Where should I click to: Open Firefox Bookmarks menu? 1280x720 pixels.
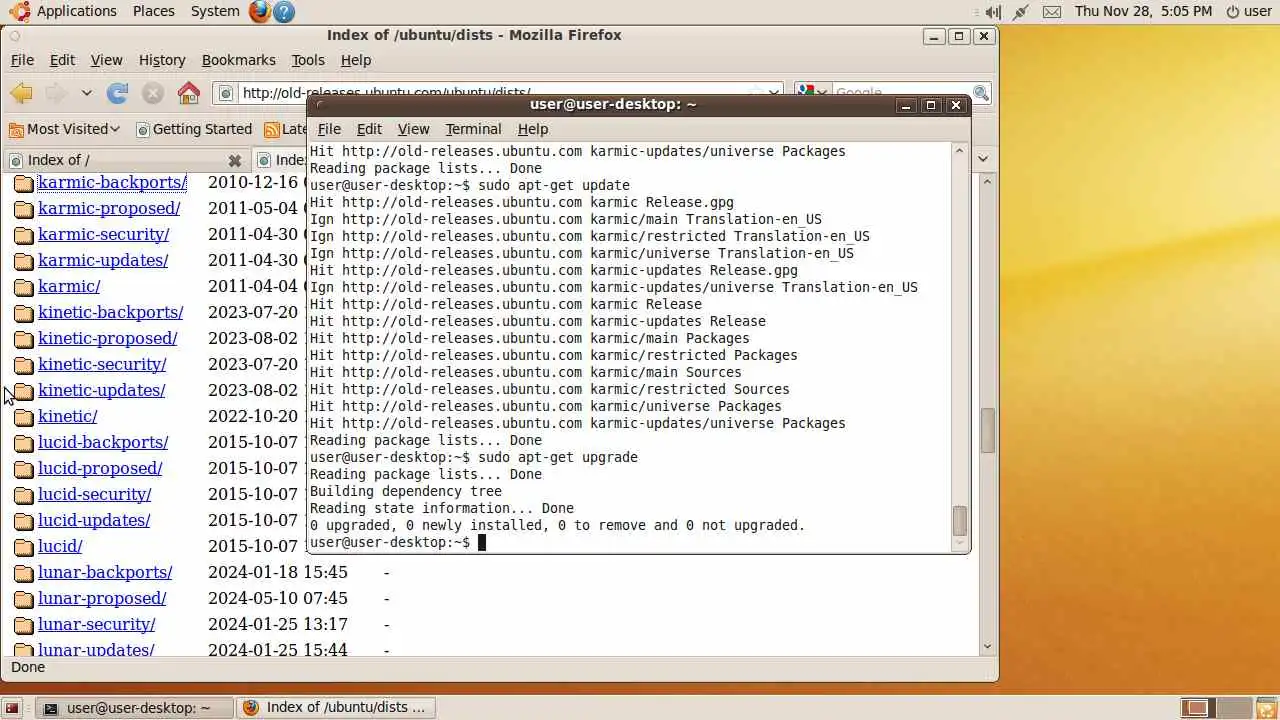pos(238,60)
